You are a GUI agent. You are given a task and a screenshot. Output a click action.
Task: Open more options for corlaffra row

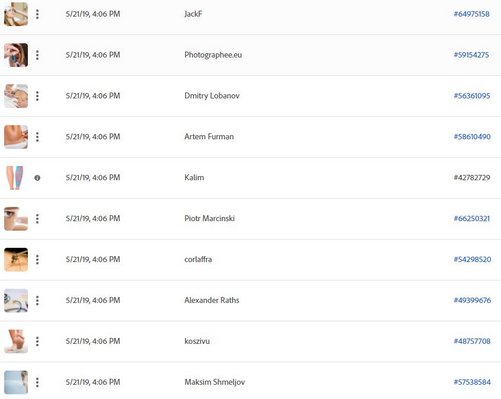(x=37, y=260)
